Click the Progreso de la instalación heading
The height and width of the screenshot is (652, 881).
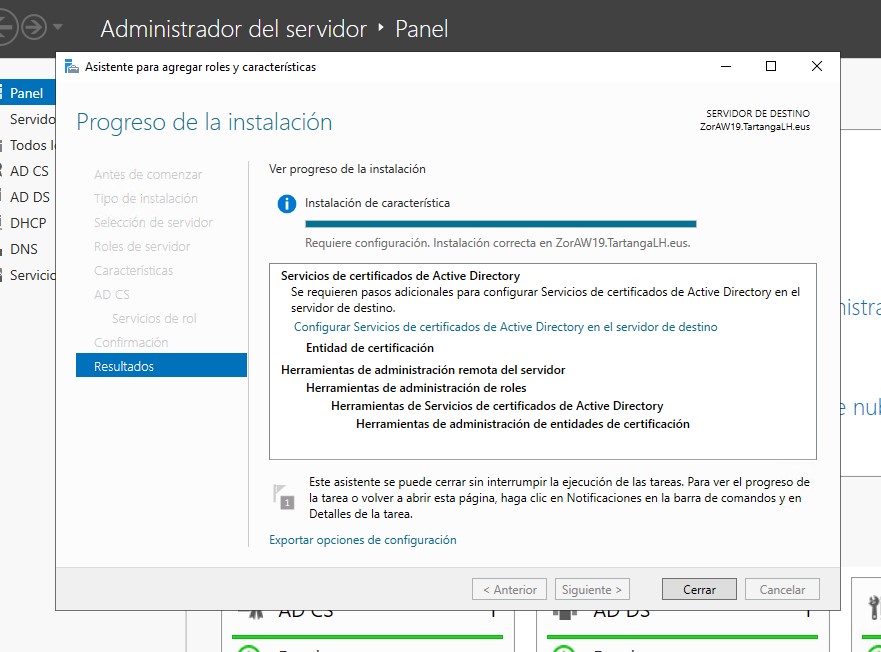[x=204, y=122]
